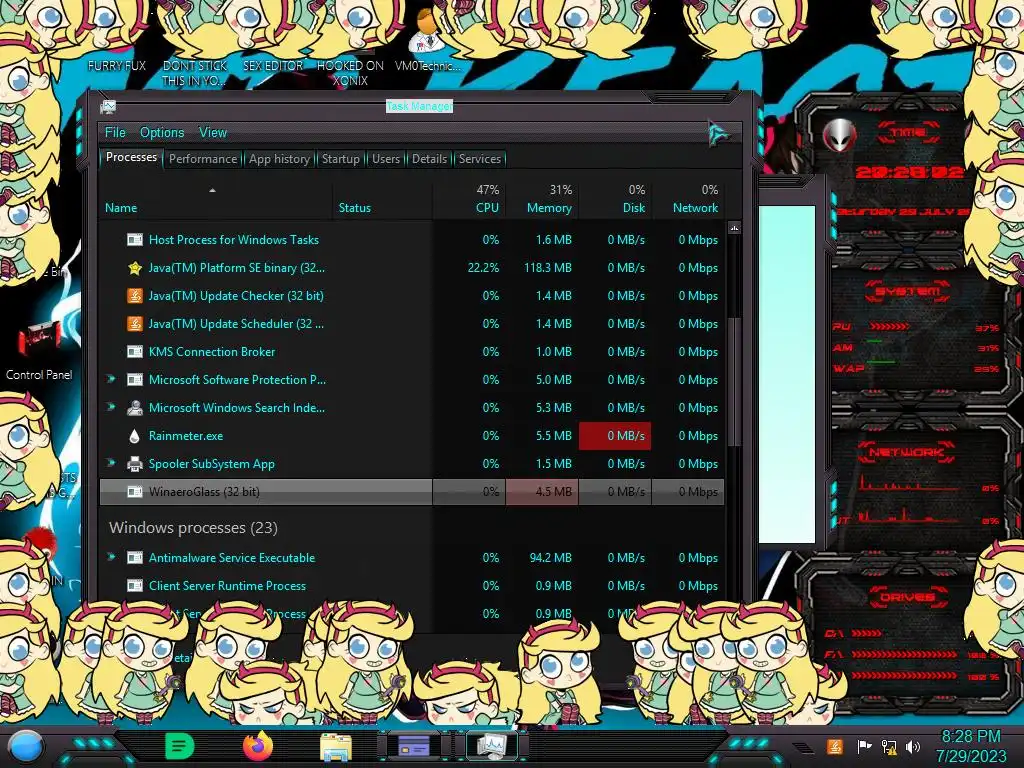Click the 118.3 MB memory value
Screen dimensions: 1024x768
[547, 268]
